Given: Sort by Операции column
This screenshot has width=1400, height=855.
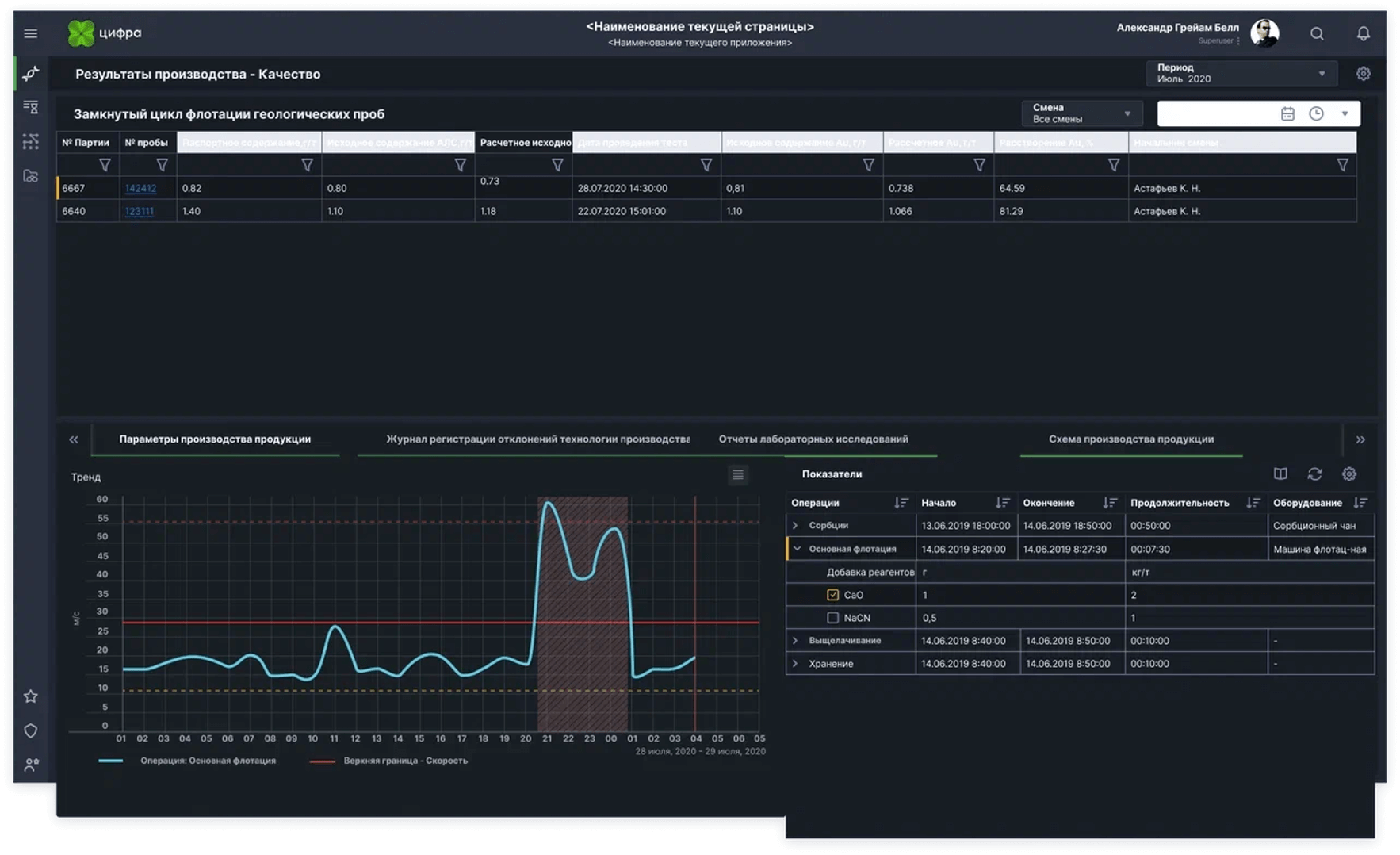Looking at the screenshot, I should coord(901,503).
